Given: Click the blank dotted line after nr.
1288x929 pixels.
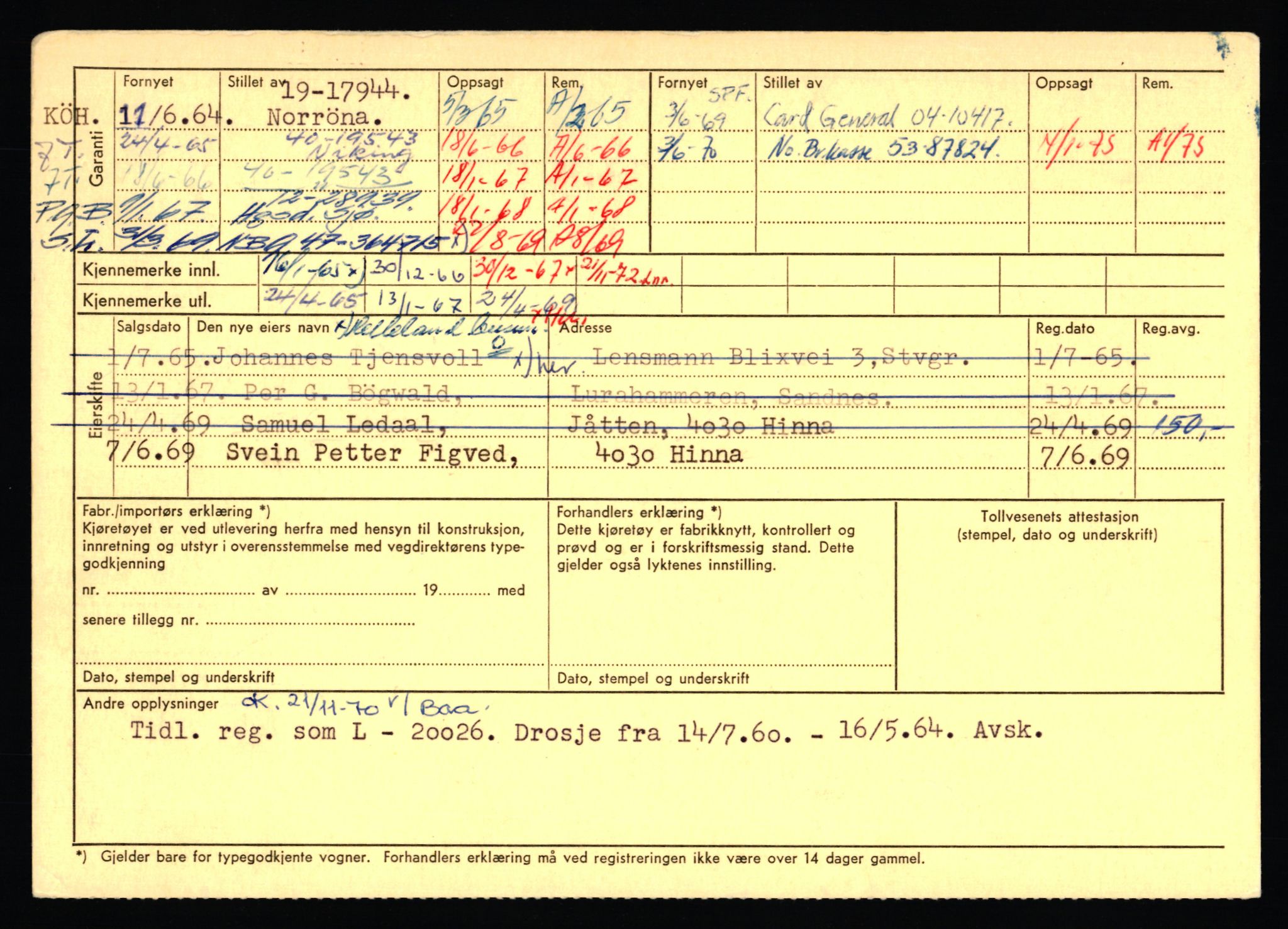Looking at the screenshot, I should coord(180,593).
